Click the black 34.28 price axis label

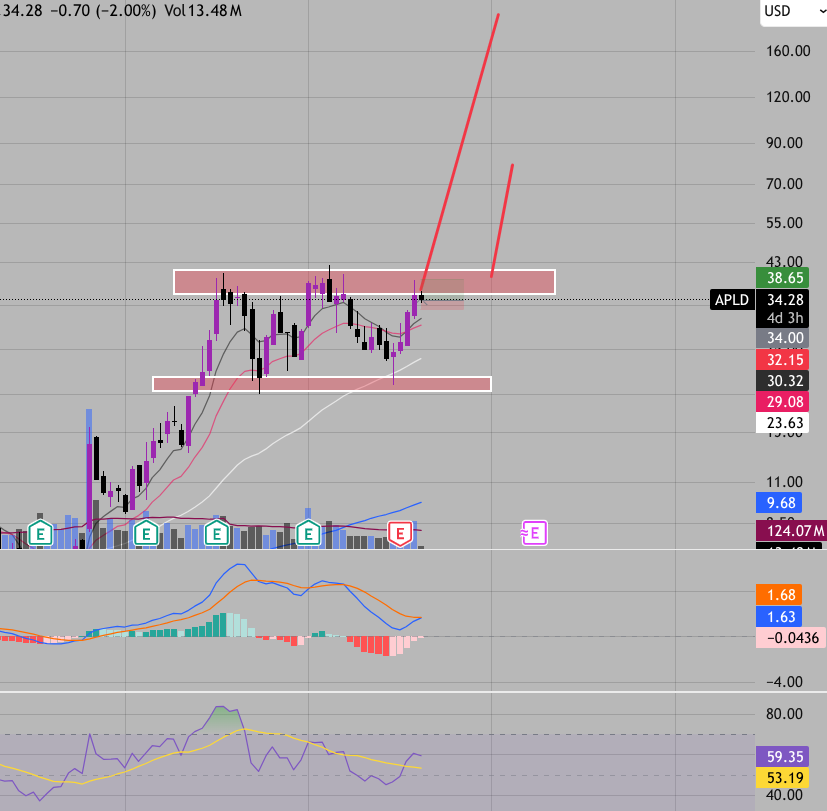point(785,300)
